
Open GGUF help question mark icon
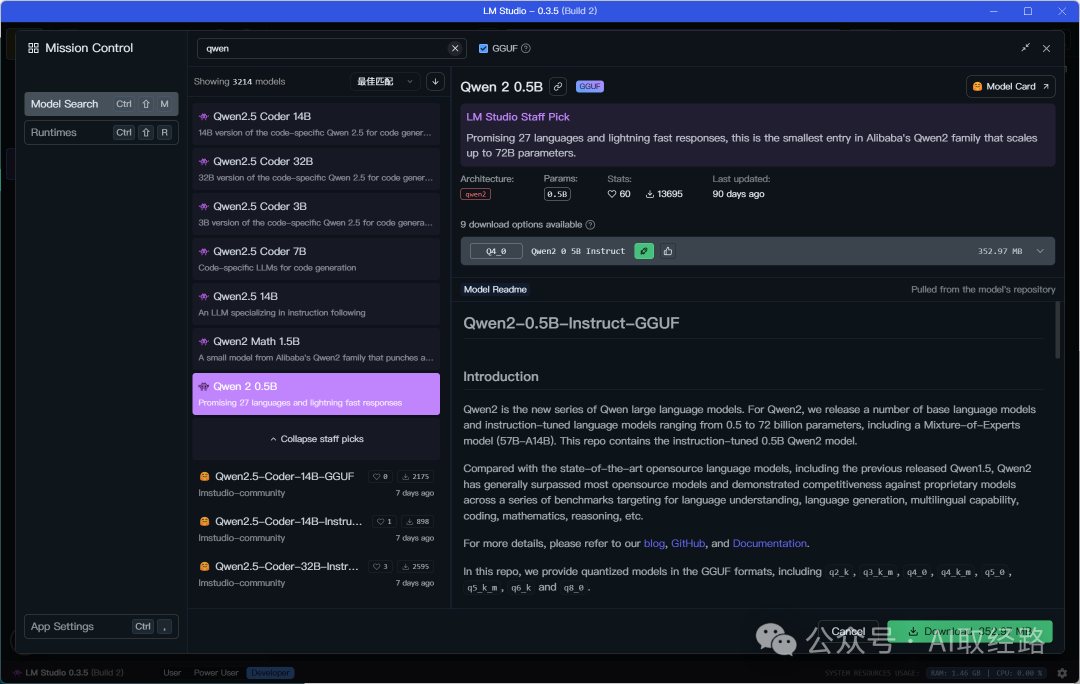[x=526, y=48]
